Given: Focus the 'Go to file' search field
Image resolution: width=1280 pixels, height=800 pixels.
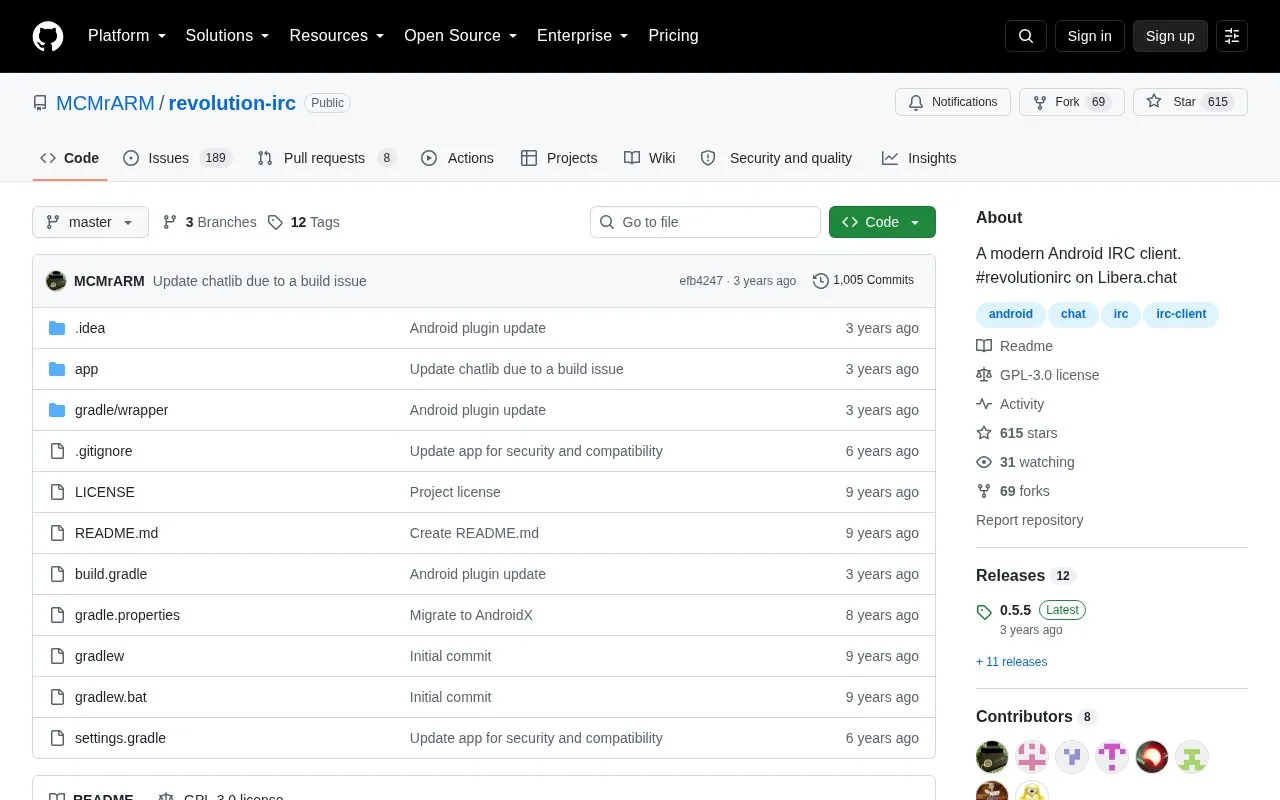Looking at the screenshot, I should [x=705, y=222].
